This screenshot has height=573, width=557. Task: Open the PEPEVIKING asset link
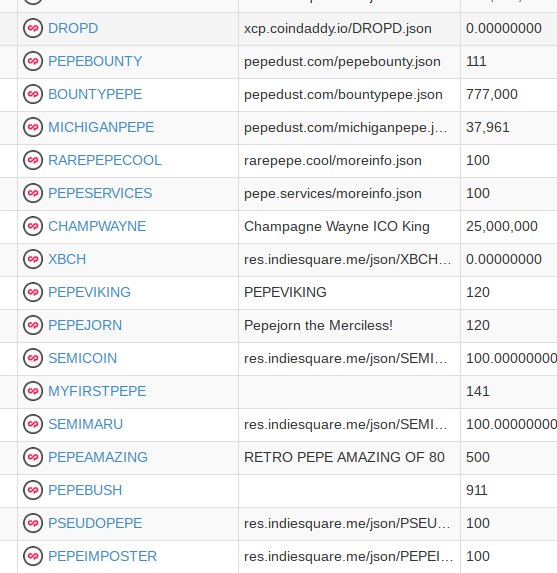(x=90, y=292)
